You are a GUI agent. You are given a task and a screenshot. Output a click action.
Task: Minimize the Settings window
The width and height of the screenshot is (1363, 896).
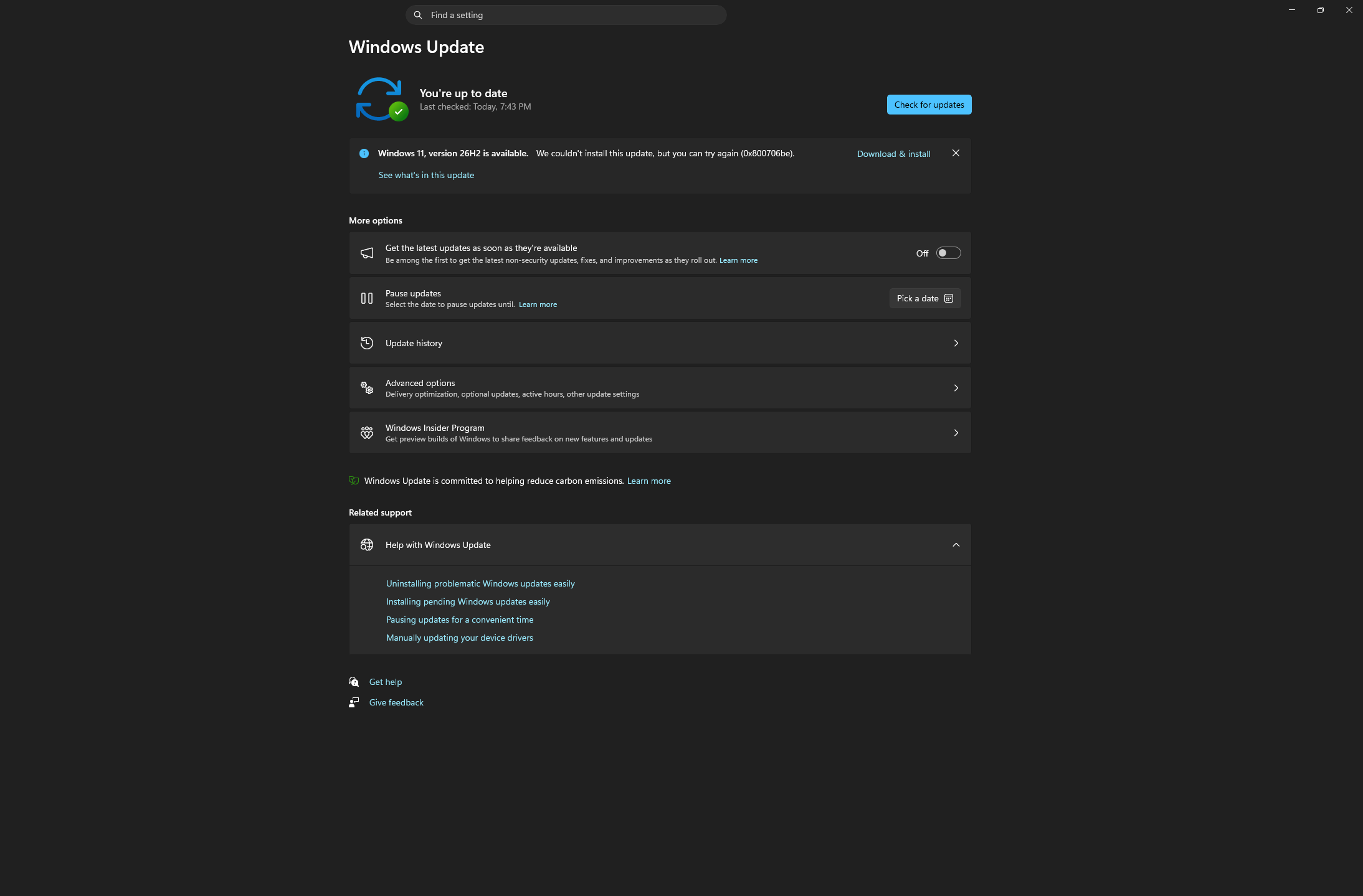[x=1292, y=10]
